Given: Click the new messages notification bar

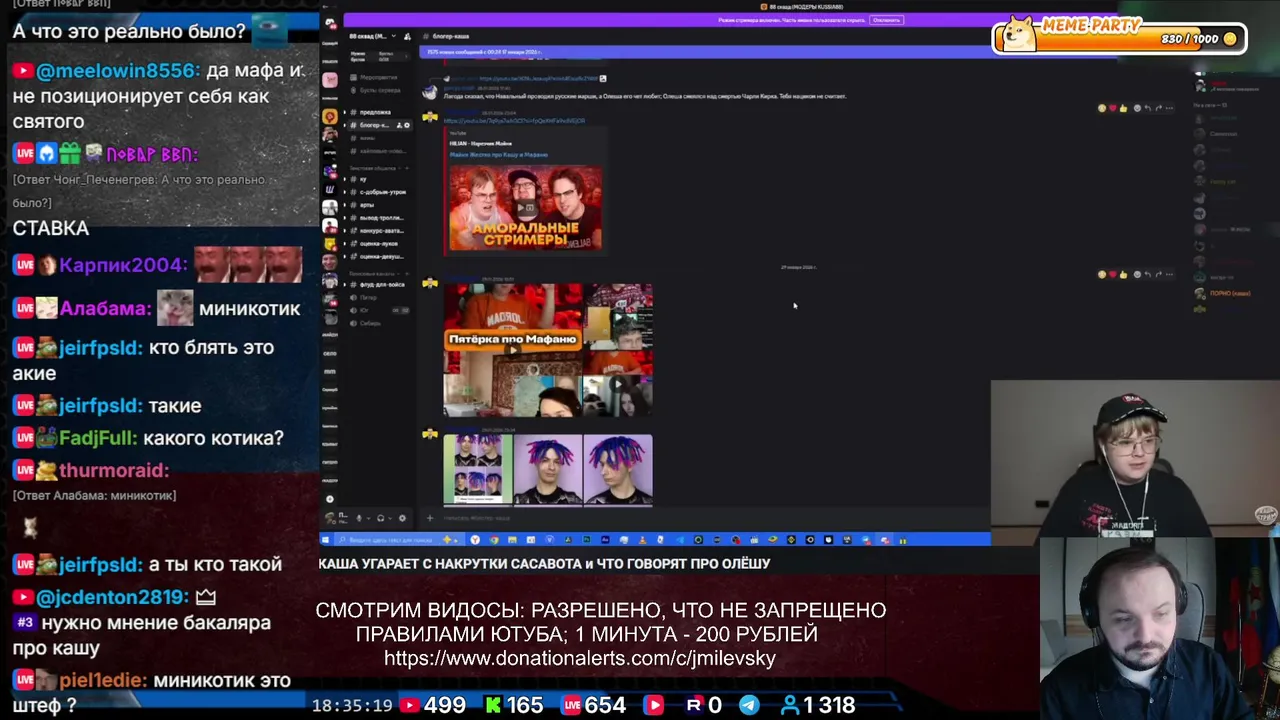Looking at the screenshot, I should (768, 52).
